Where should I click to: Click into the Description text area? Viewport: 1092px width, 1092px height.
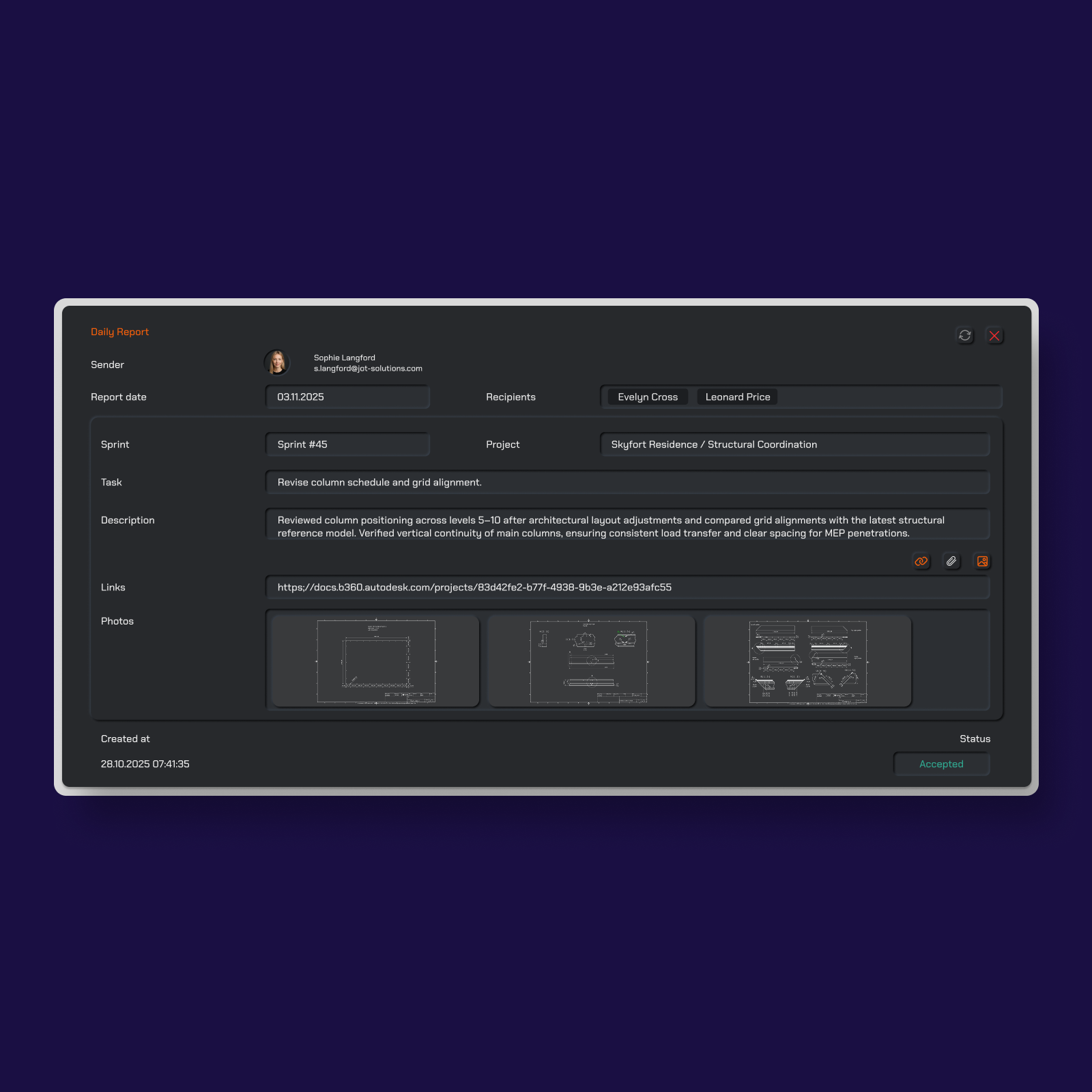(x=627, y=526)
